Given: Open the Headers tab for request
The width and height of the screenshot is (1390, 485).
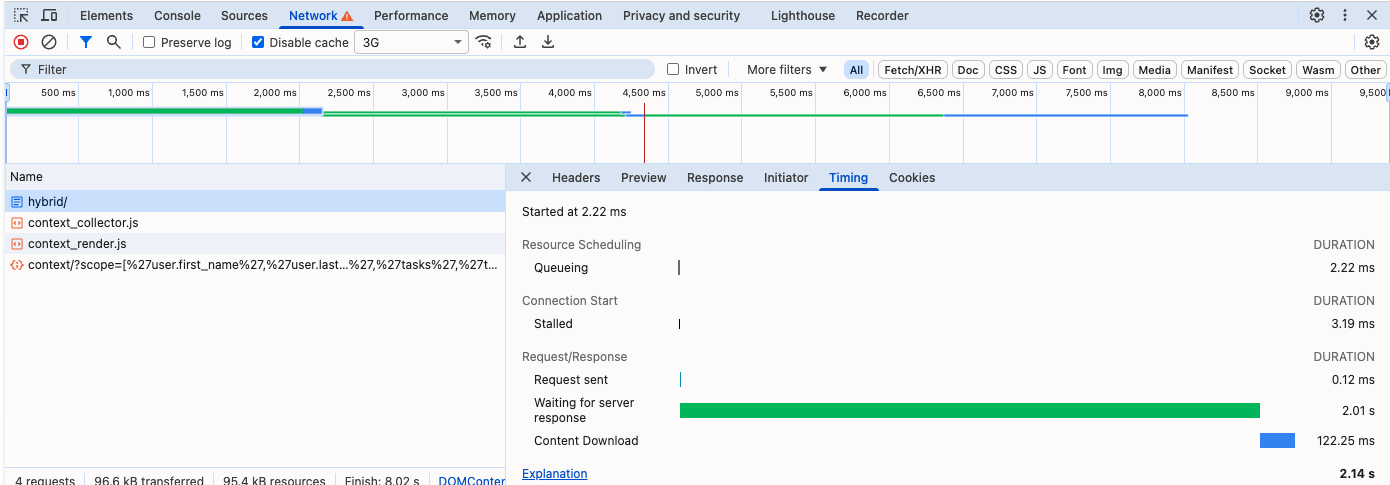Looking at the screenshot, I should pos(576,178).
